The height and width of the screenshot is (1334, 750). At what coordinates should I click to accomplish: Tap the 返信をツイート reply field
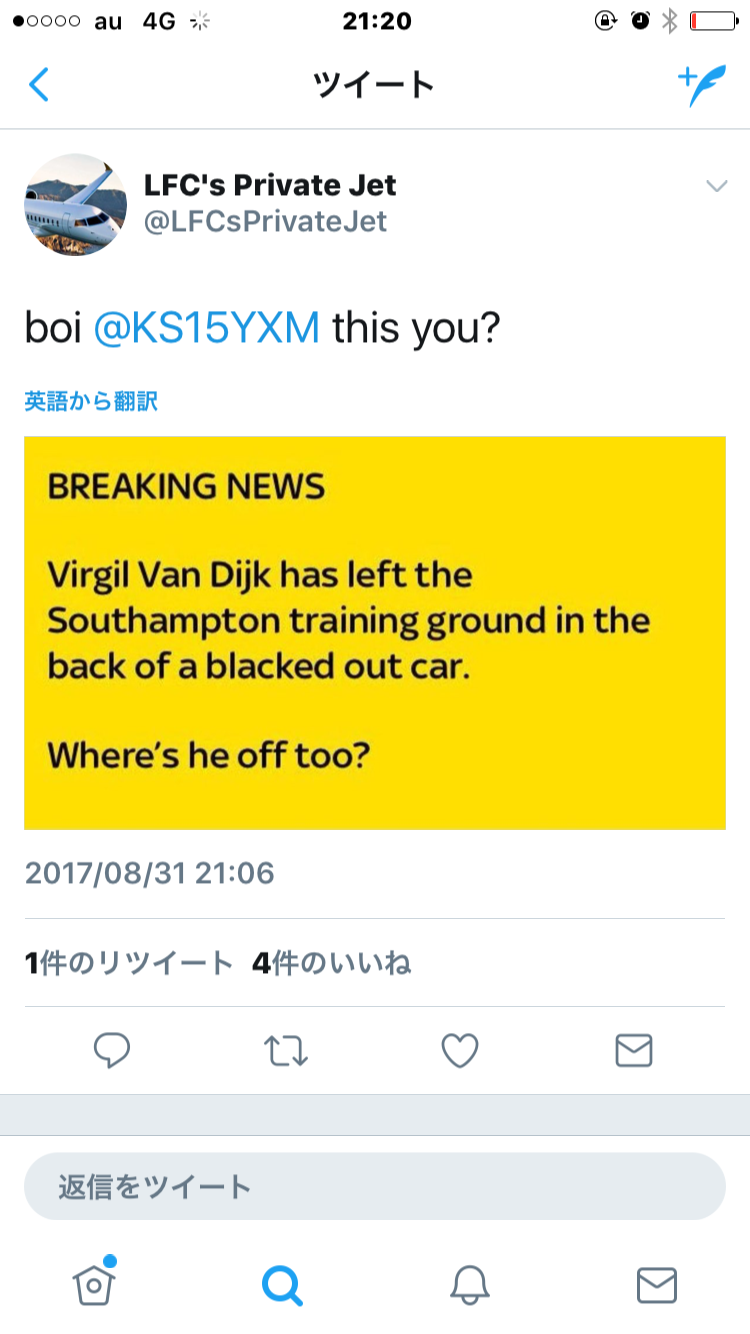pyautogui.click(x=375, y=1186)
